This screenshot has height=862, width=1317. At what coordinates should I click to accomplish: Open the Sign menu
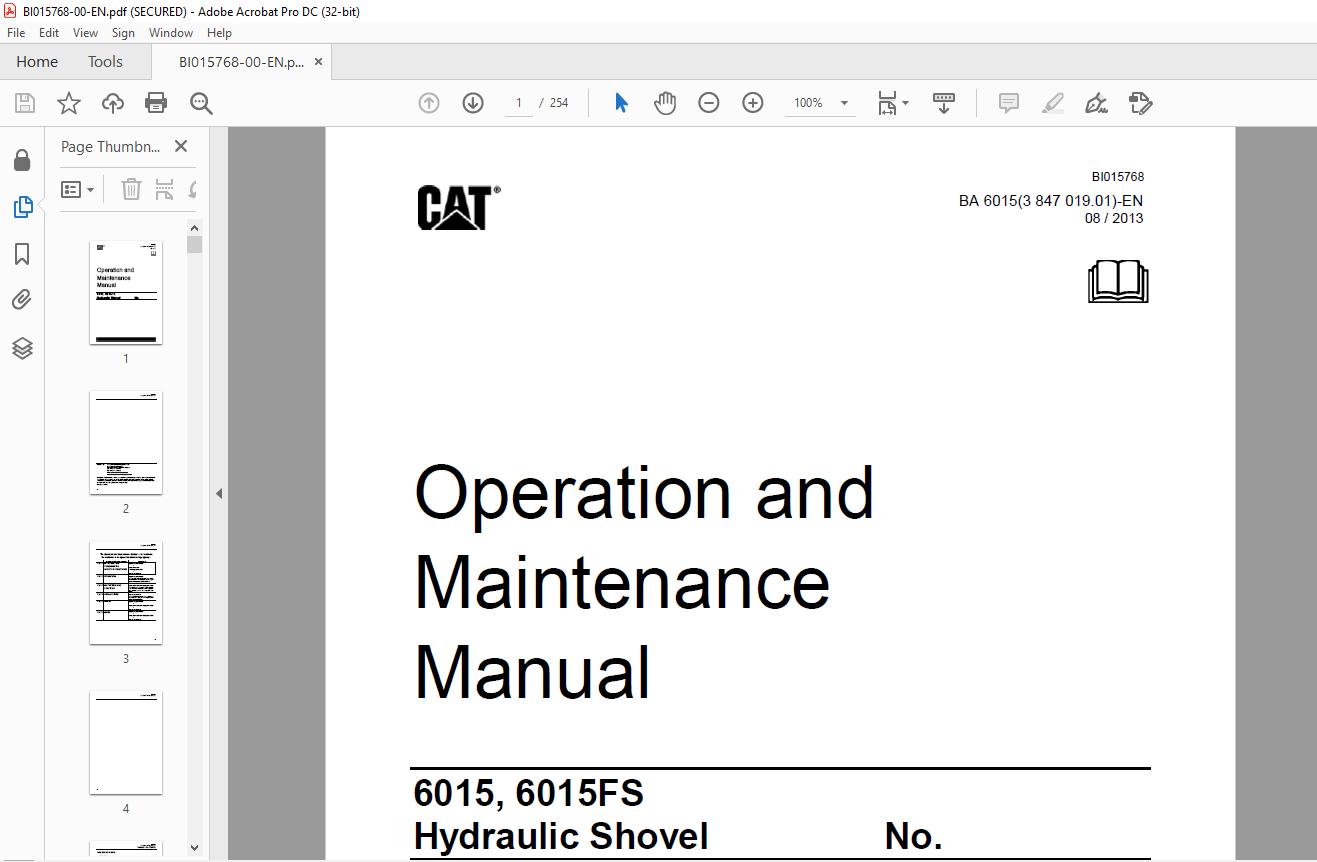point(123,33)
